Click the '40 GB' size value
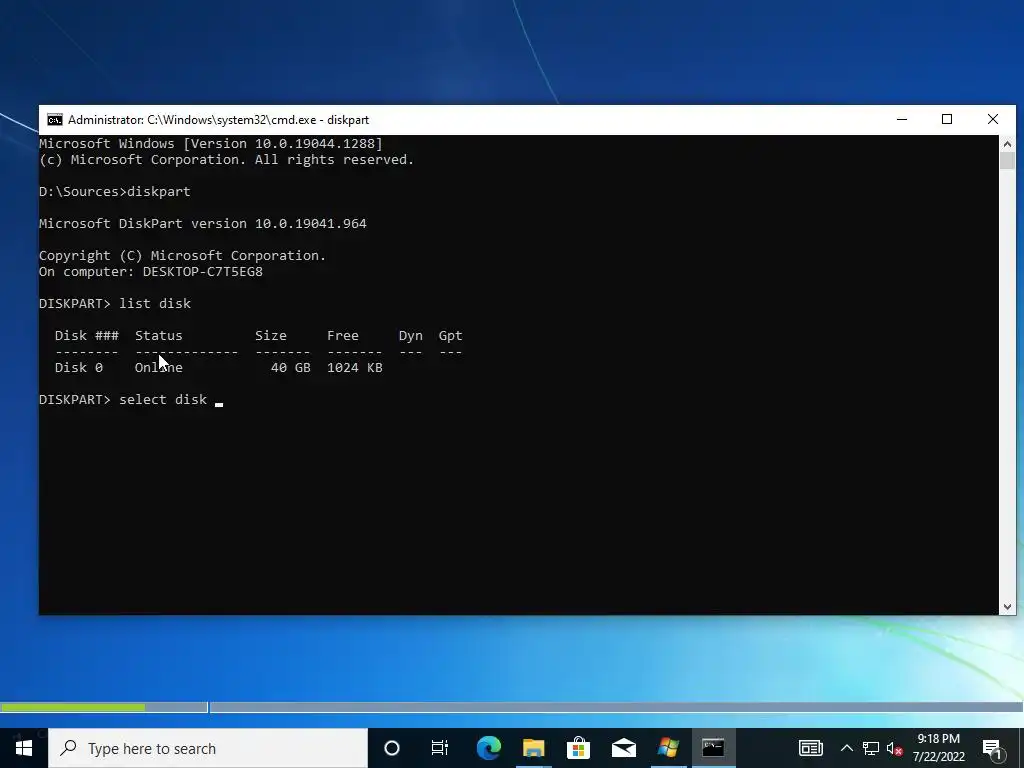The width and height of the screenshot is (1024, 768). point(291,368)
